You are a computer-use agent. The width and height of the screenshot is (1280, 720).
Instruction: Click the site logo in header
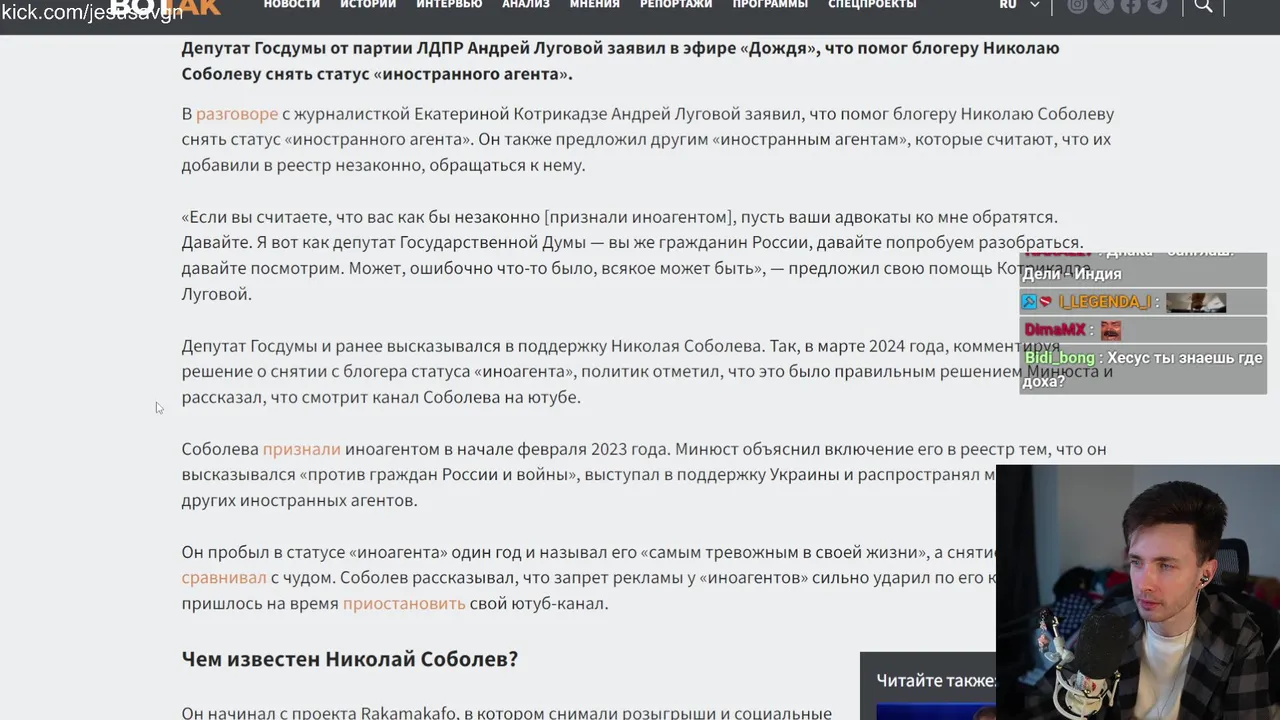tap(165, 7)
